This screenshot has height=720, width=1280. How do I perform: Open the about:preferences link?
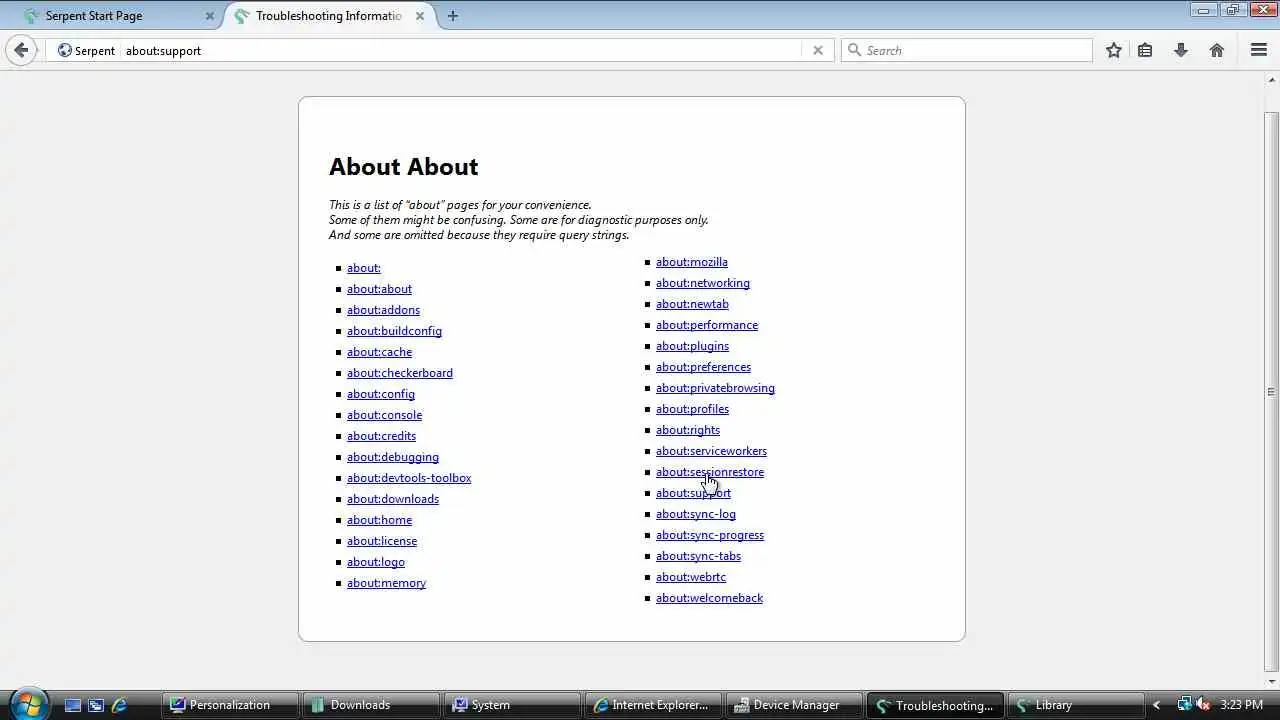click(703, 367)
